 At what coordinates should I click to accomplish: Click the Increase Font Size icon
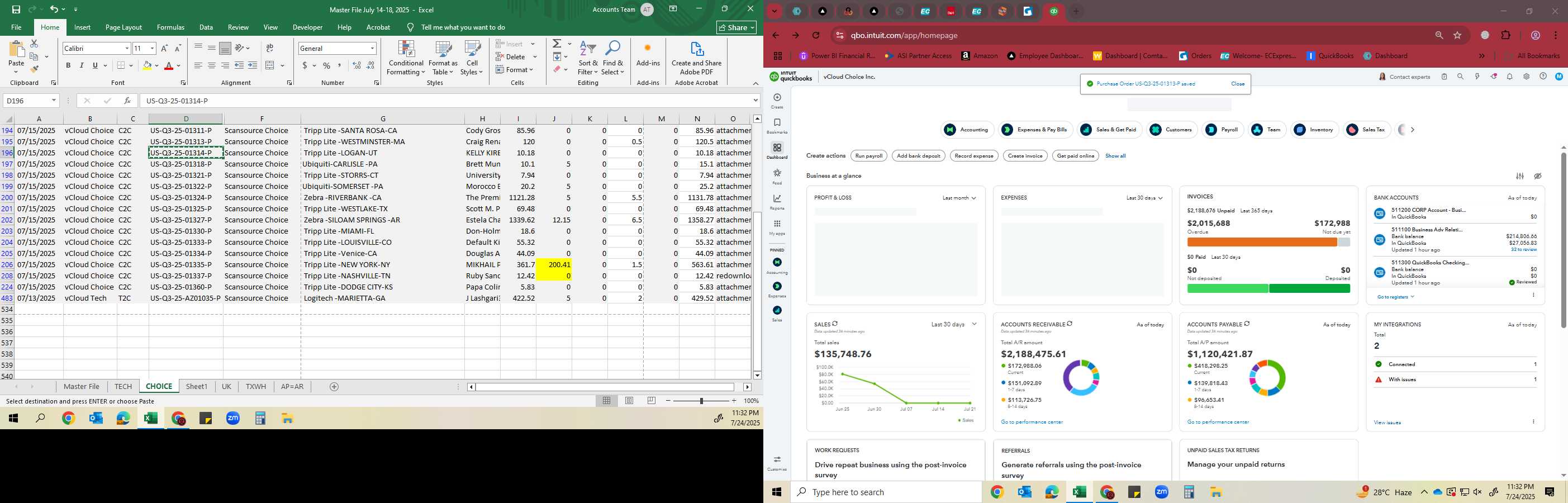tap(164, 48)
